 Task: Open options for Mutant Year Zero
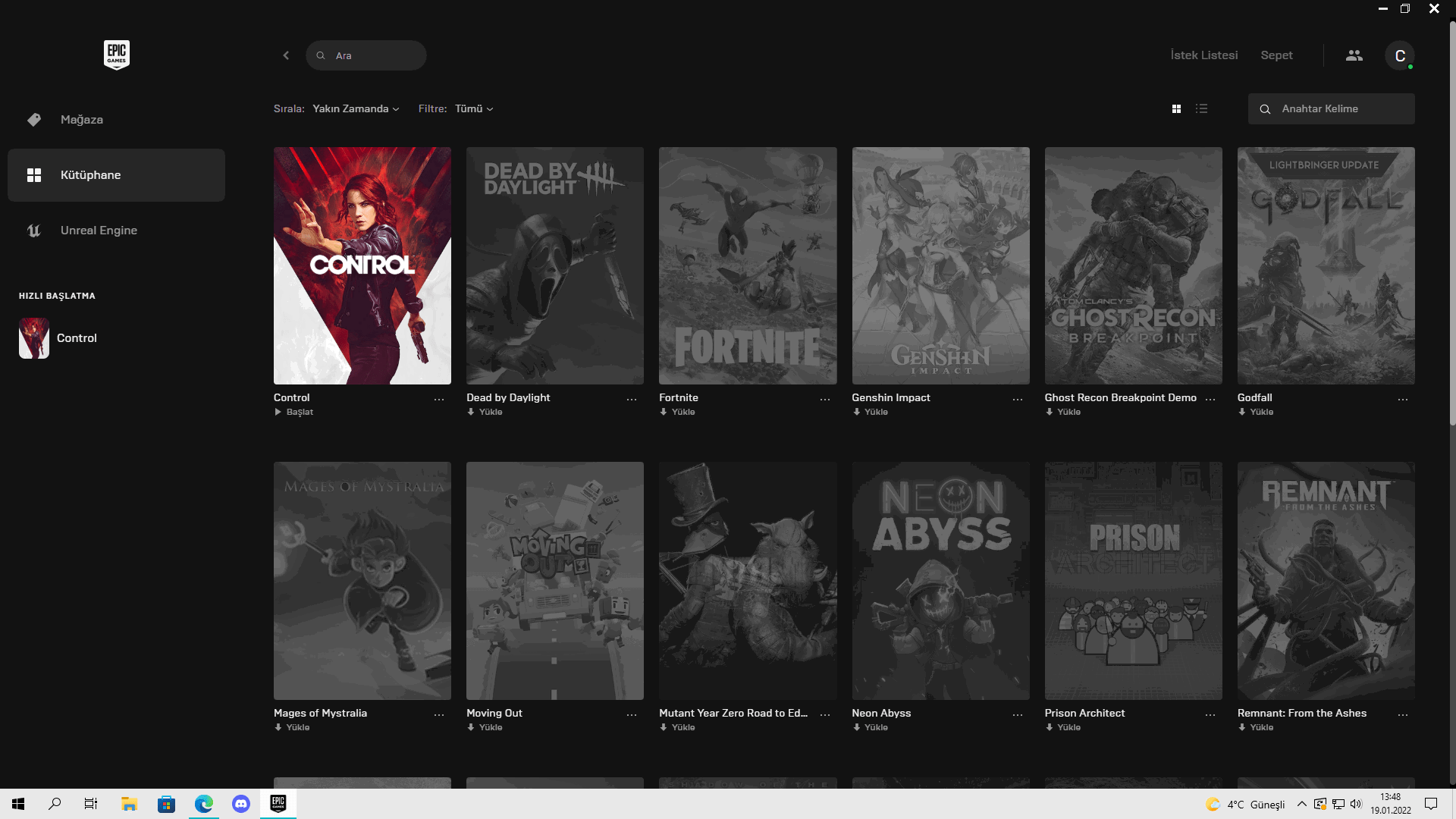pos(825,715)
